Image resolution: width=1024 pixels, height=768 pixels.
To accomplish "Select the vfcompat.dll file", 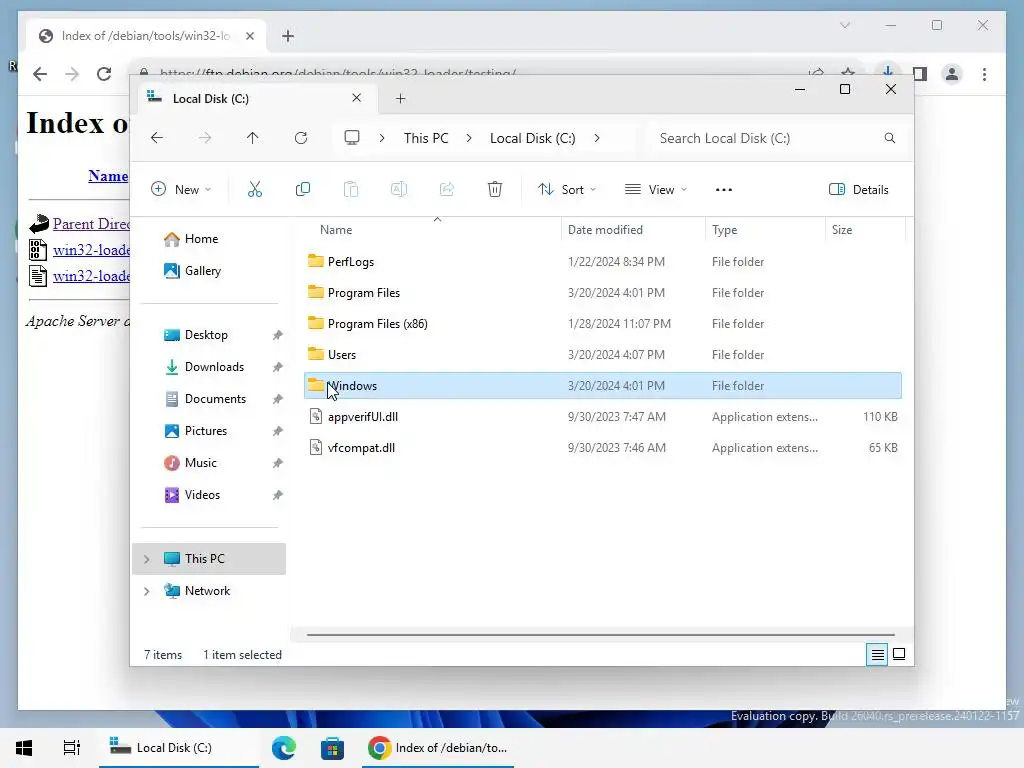I will point(602,448).
